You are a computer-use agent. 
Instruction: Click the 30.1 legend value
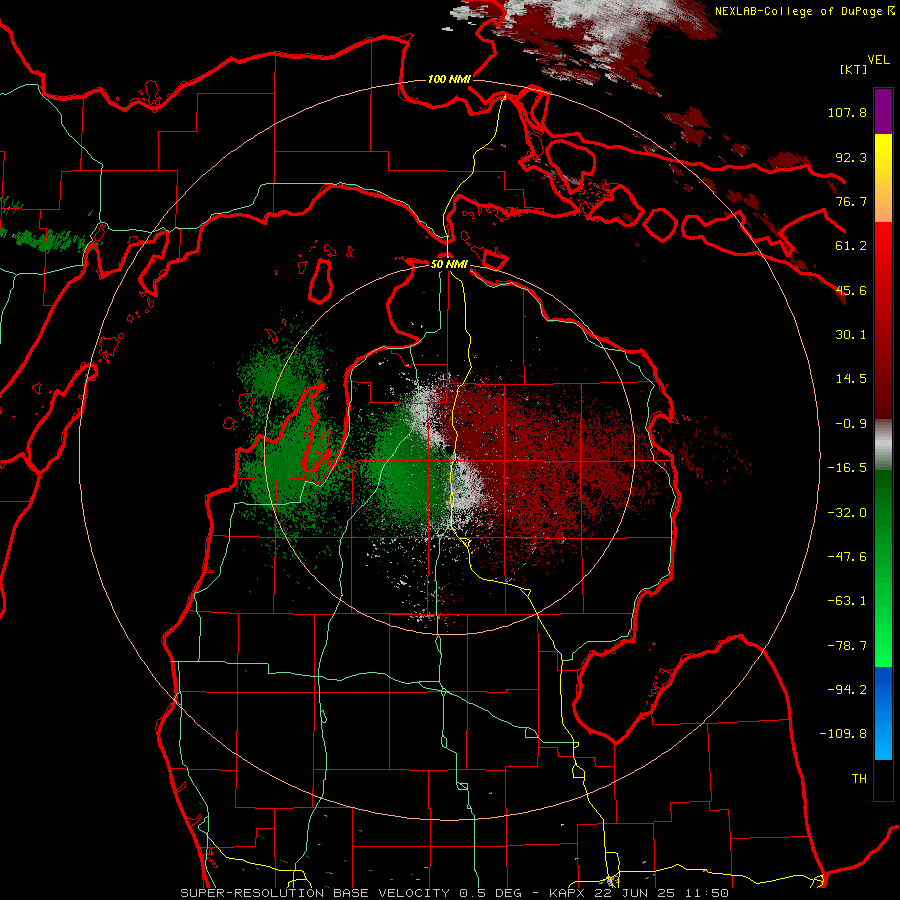coord(851,335)
